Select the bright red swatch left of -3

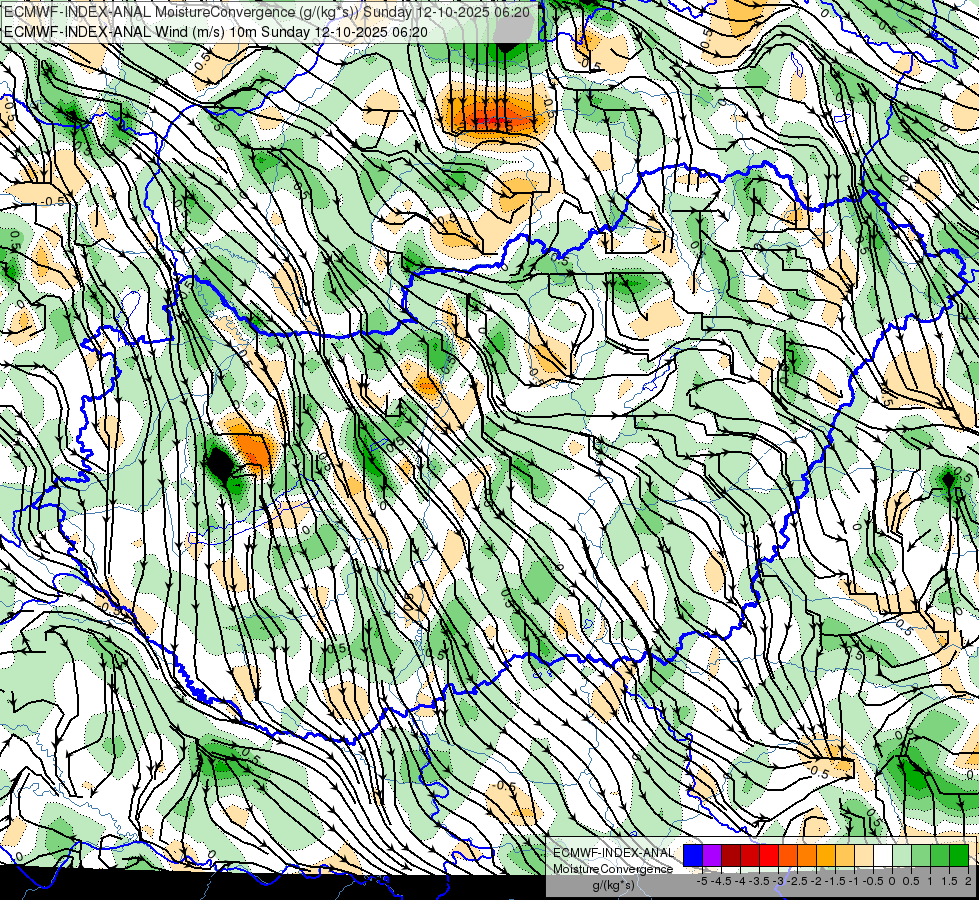769,856
